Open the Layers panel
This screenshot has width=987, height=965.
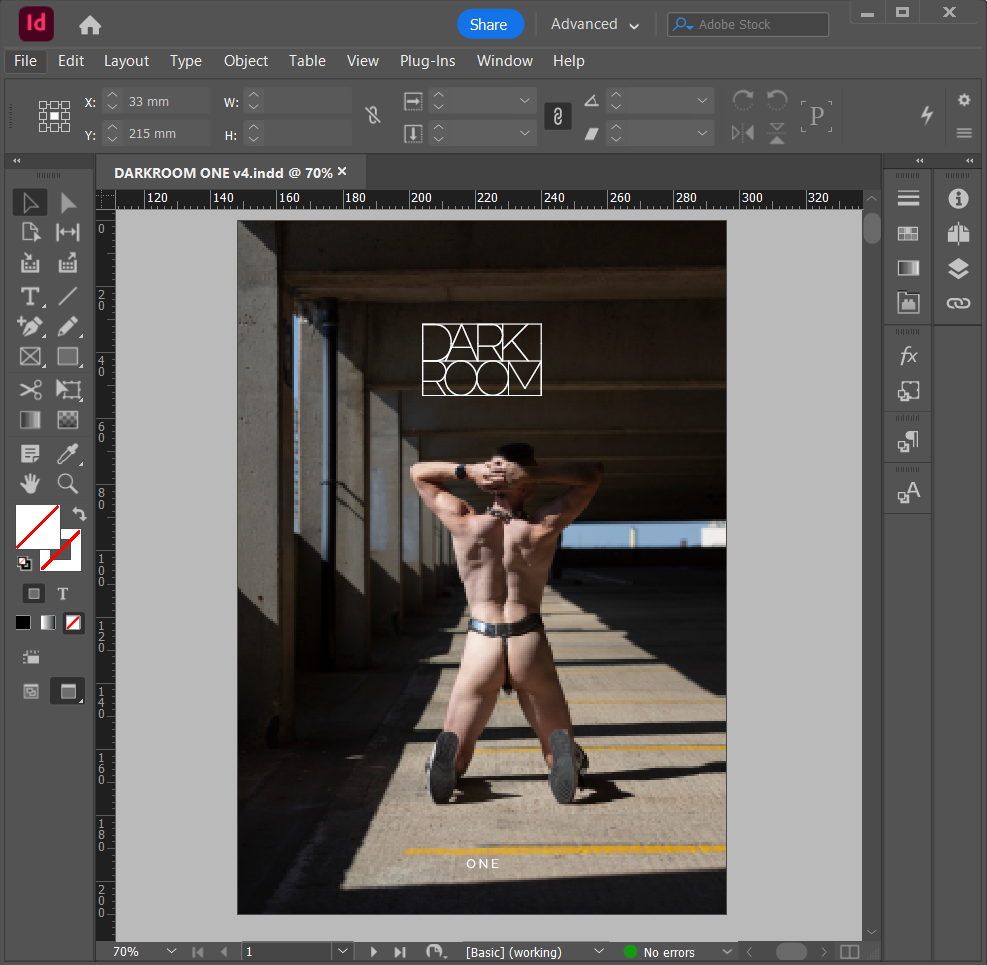tap(958, 269)
